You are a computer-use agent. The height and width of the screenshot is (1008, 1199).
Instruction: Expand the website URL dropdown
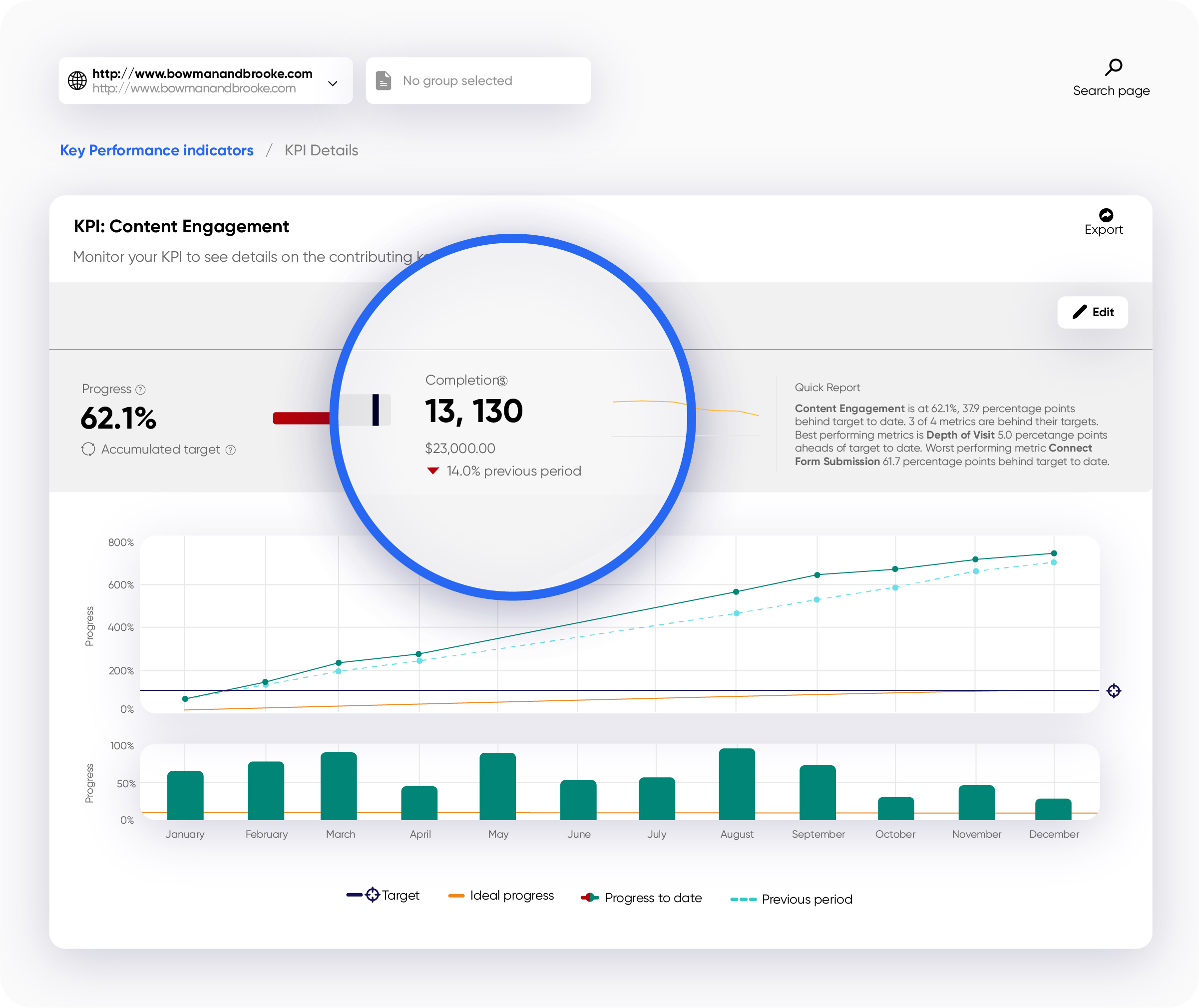coord(333,83)
